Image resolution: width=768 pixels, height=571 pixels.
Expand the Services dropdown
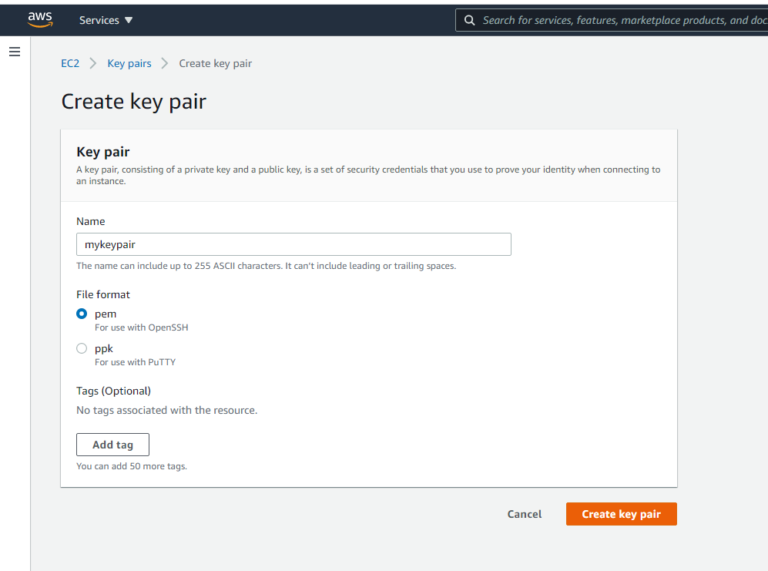pos(106,20)
